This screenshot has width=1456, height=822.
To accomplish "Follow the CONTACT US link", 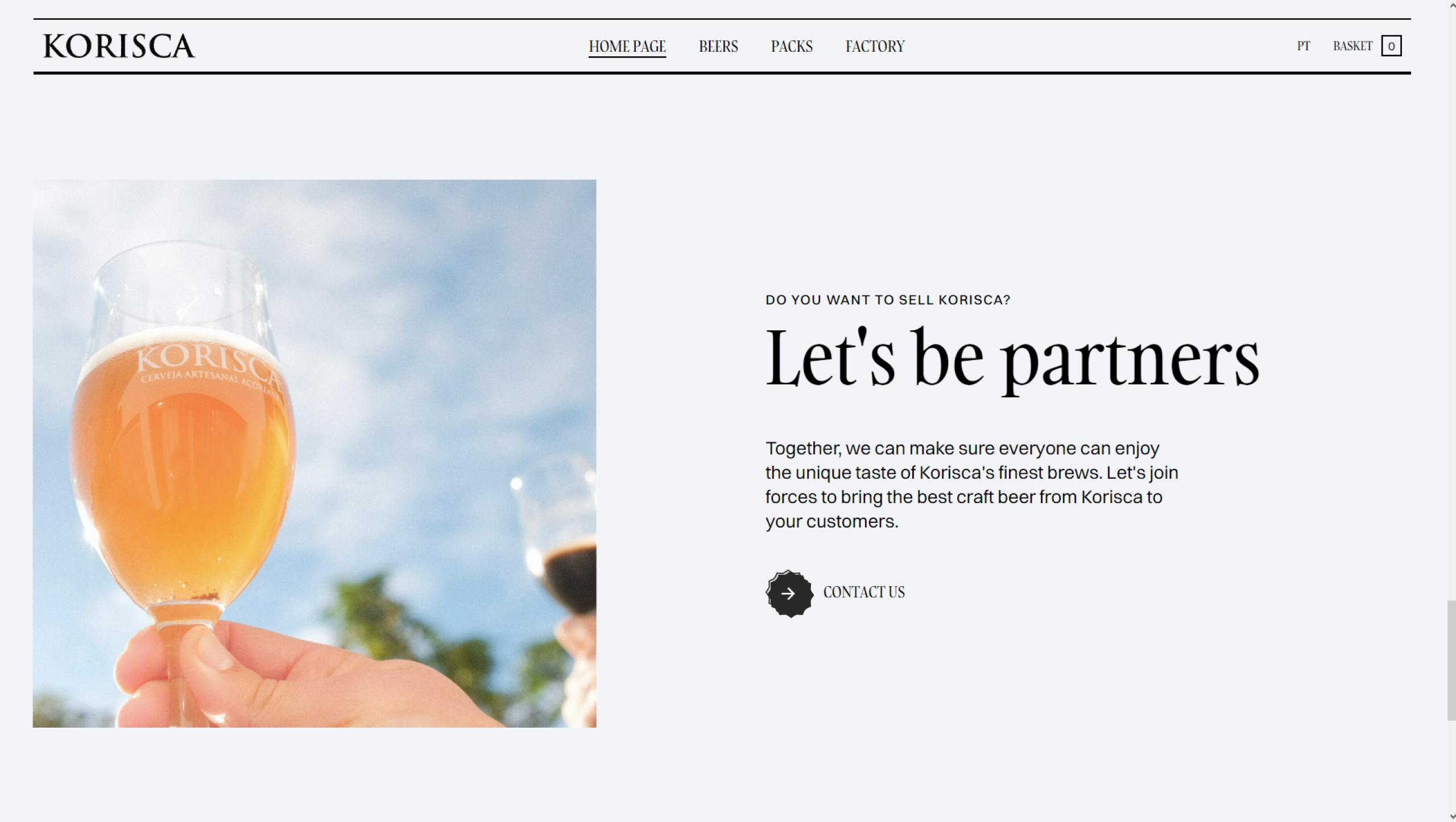I will pyautogui.click(x=863, y=592).
